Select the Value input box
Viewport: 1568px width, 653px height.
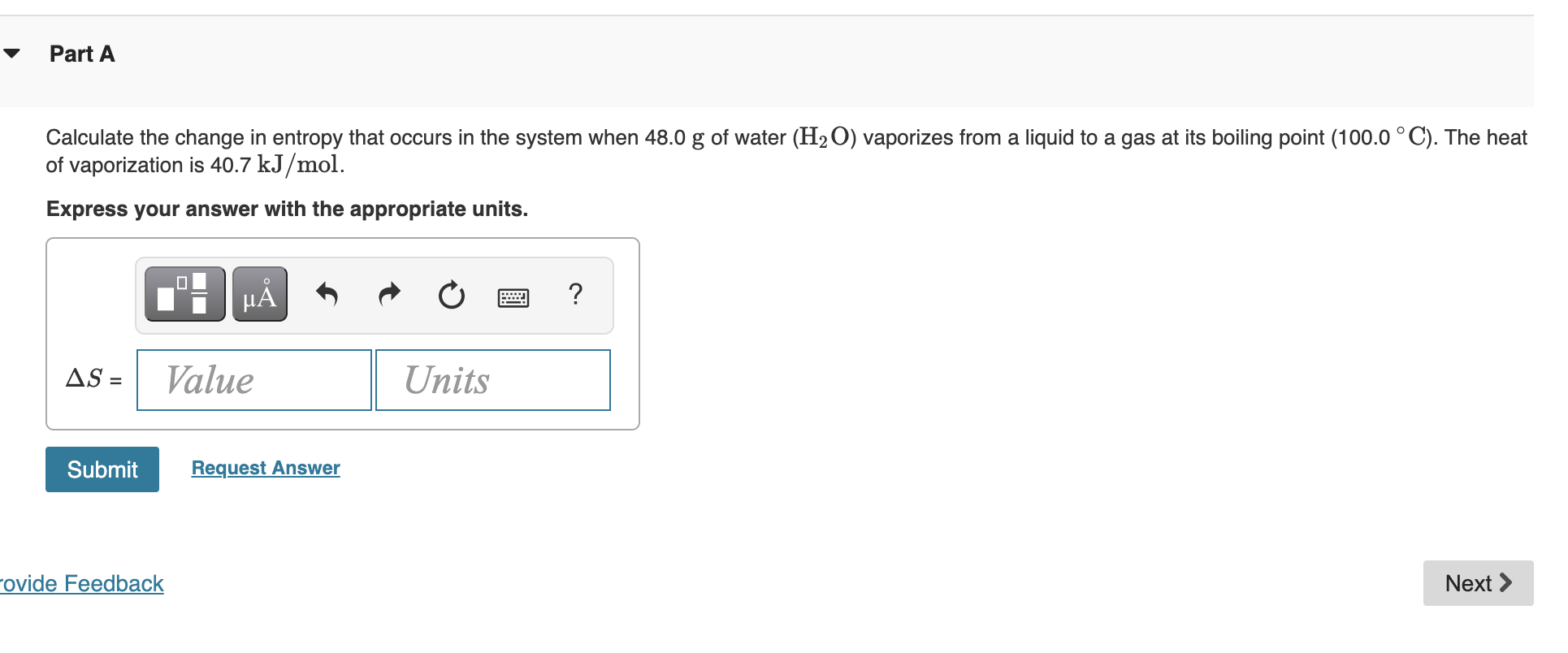point(253,379)
